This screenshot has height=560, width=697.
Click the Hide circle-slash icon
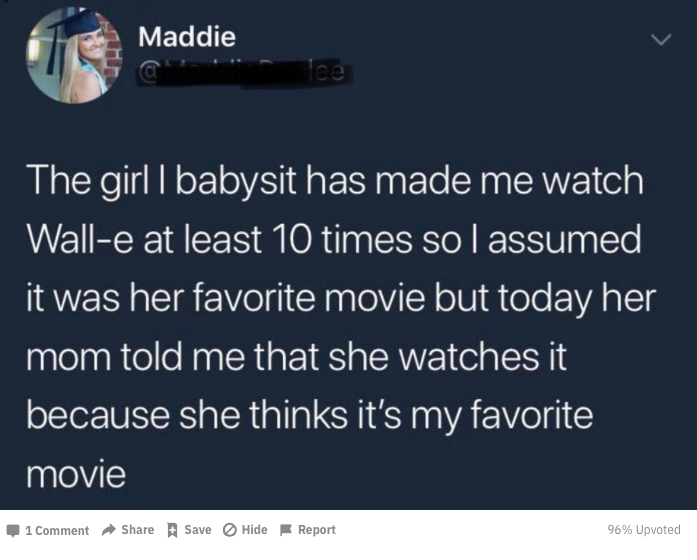[x=230, y=530]
